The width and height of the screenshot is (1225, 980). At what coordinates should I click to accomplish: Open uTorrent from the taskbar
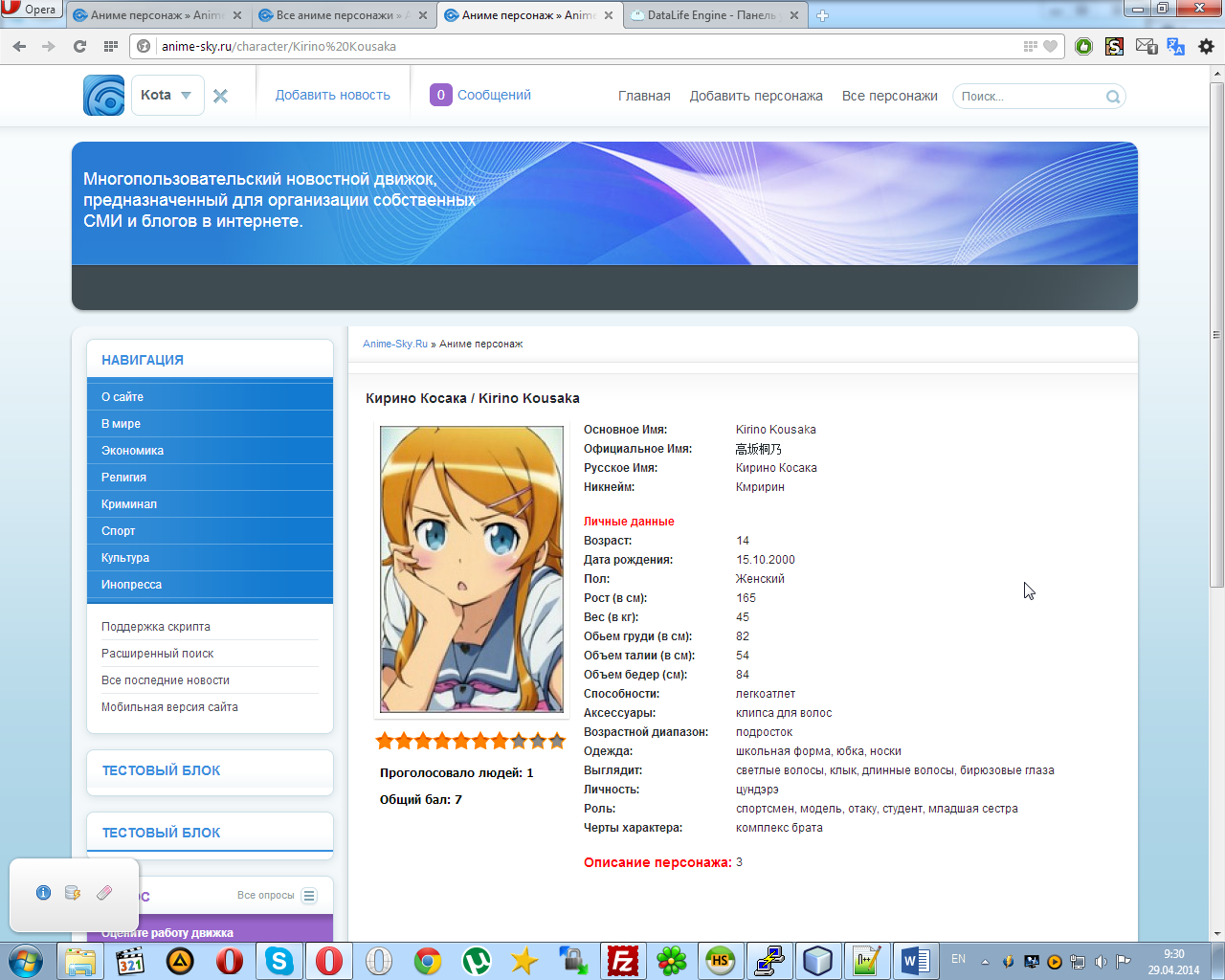coord(477,960)
